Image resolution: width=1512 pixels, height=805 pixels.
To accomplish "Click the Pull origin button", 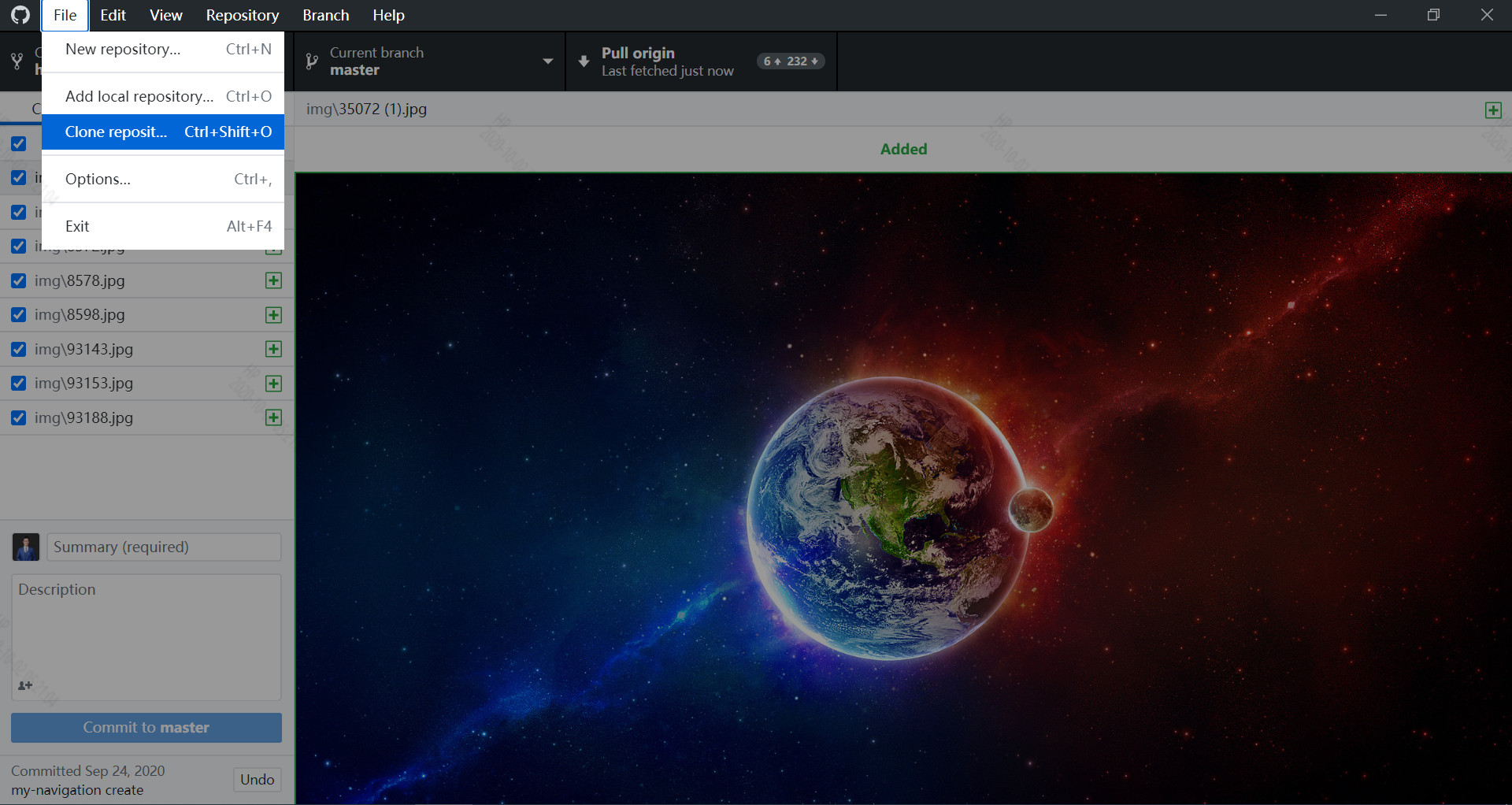I will pos(701,61).
